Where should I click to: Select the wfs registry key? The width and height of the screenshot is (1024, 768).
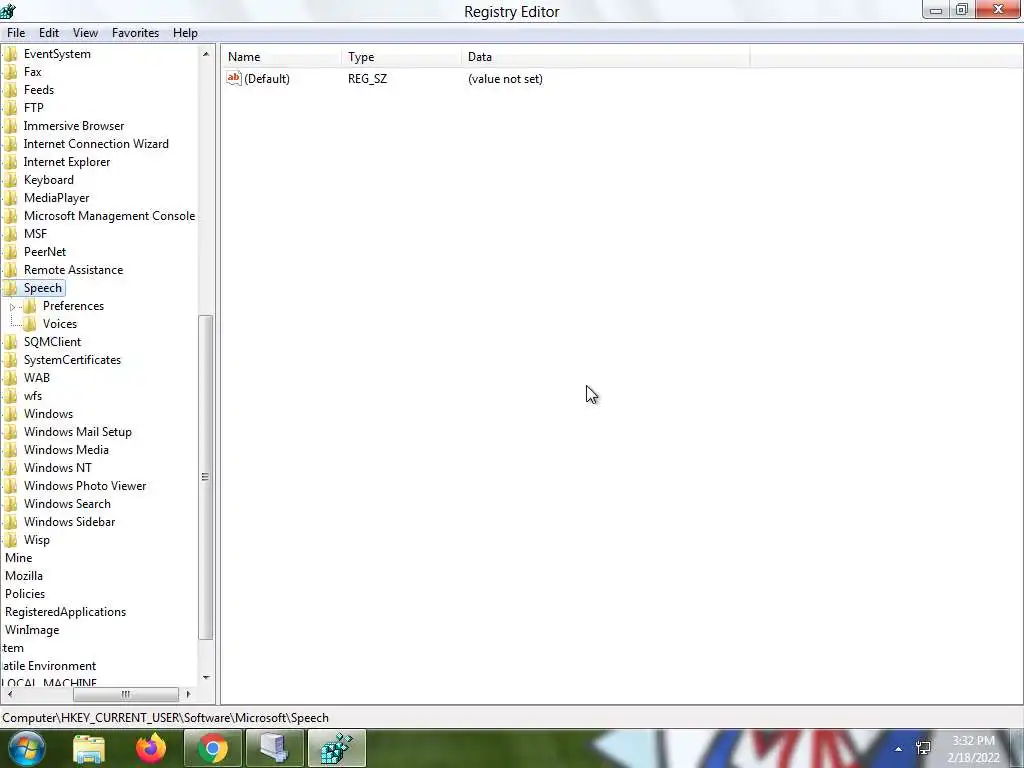pos(33,396)
